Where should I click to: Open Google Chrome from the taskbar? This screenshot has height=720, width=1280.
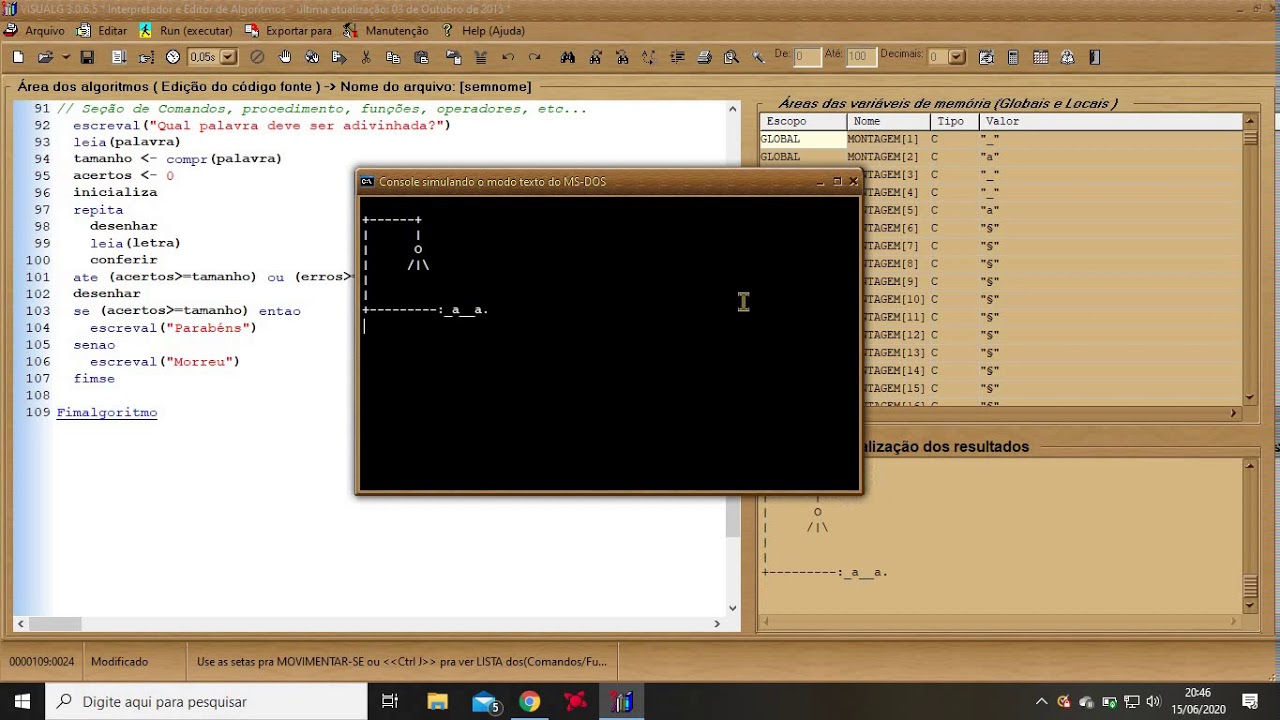[x=530, y=701]
